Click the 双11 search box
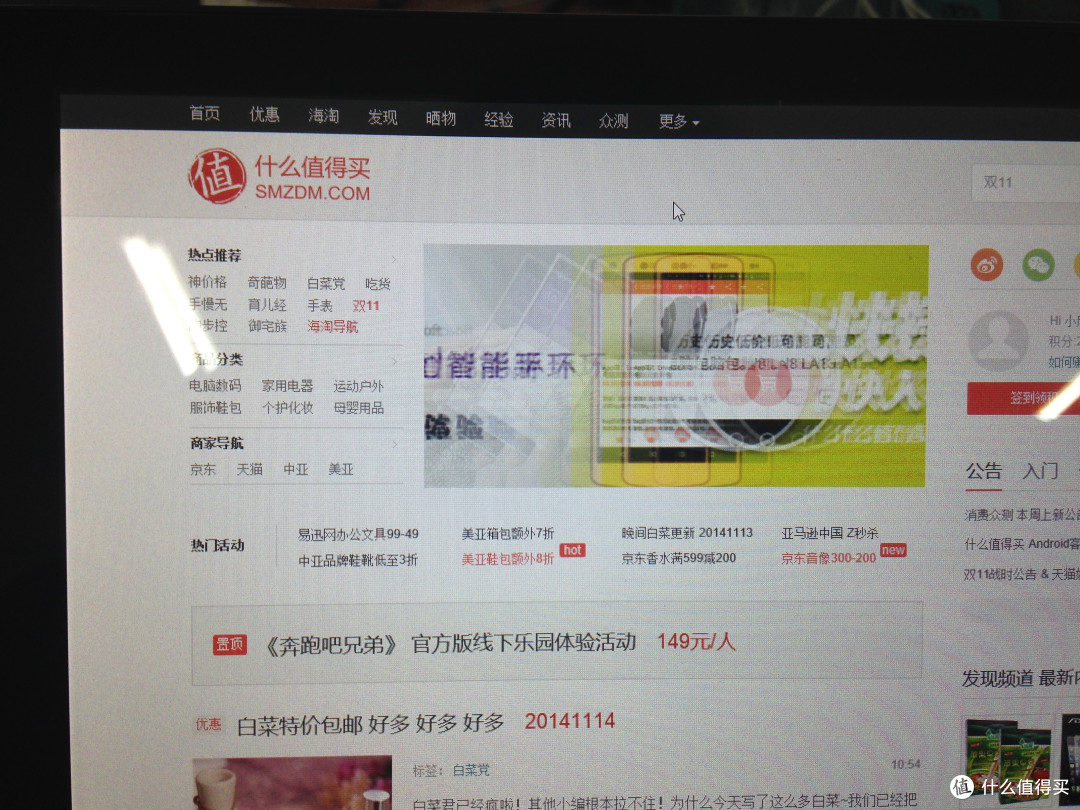 (1026, 183)
